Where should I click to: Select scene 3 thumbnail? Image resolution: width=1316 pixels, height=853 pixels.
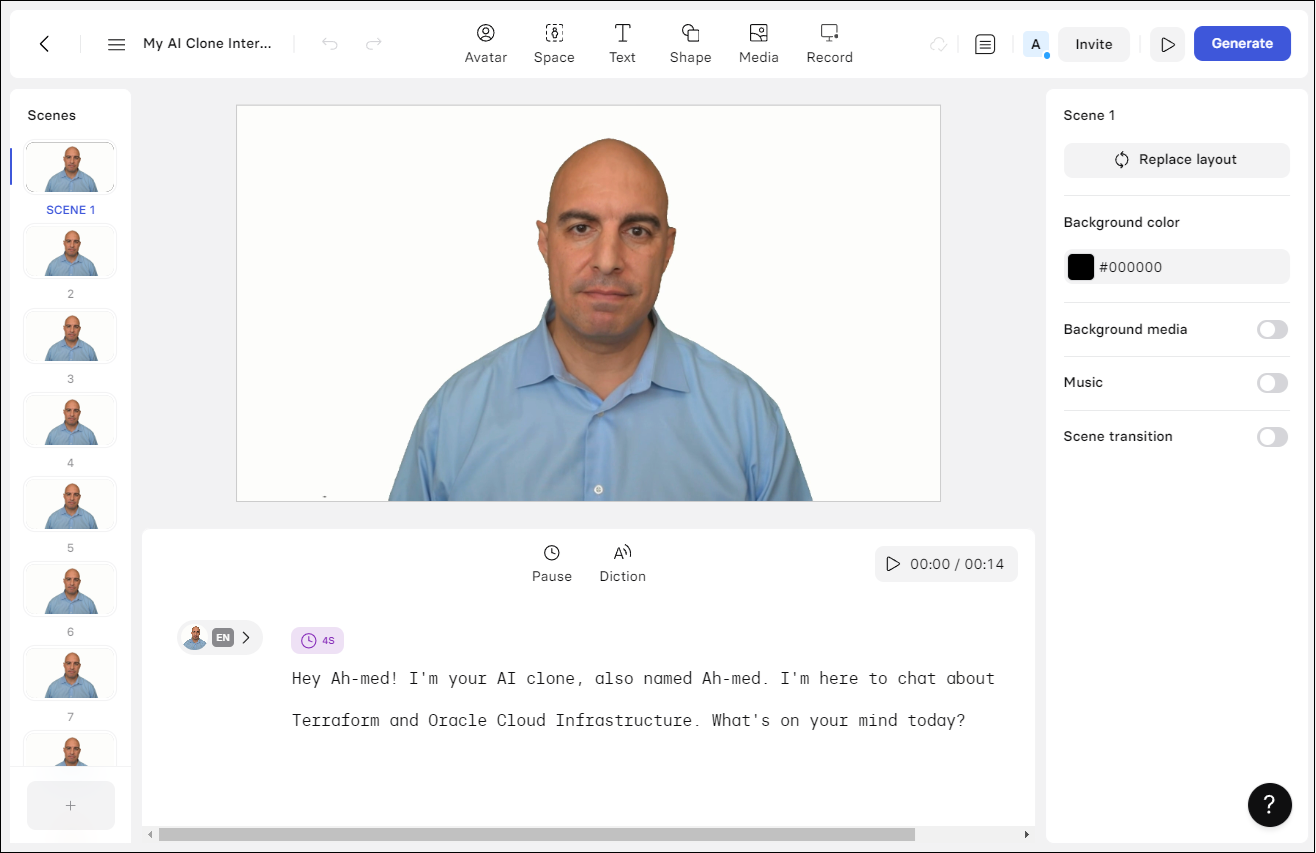click(x=70, y=336)
